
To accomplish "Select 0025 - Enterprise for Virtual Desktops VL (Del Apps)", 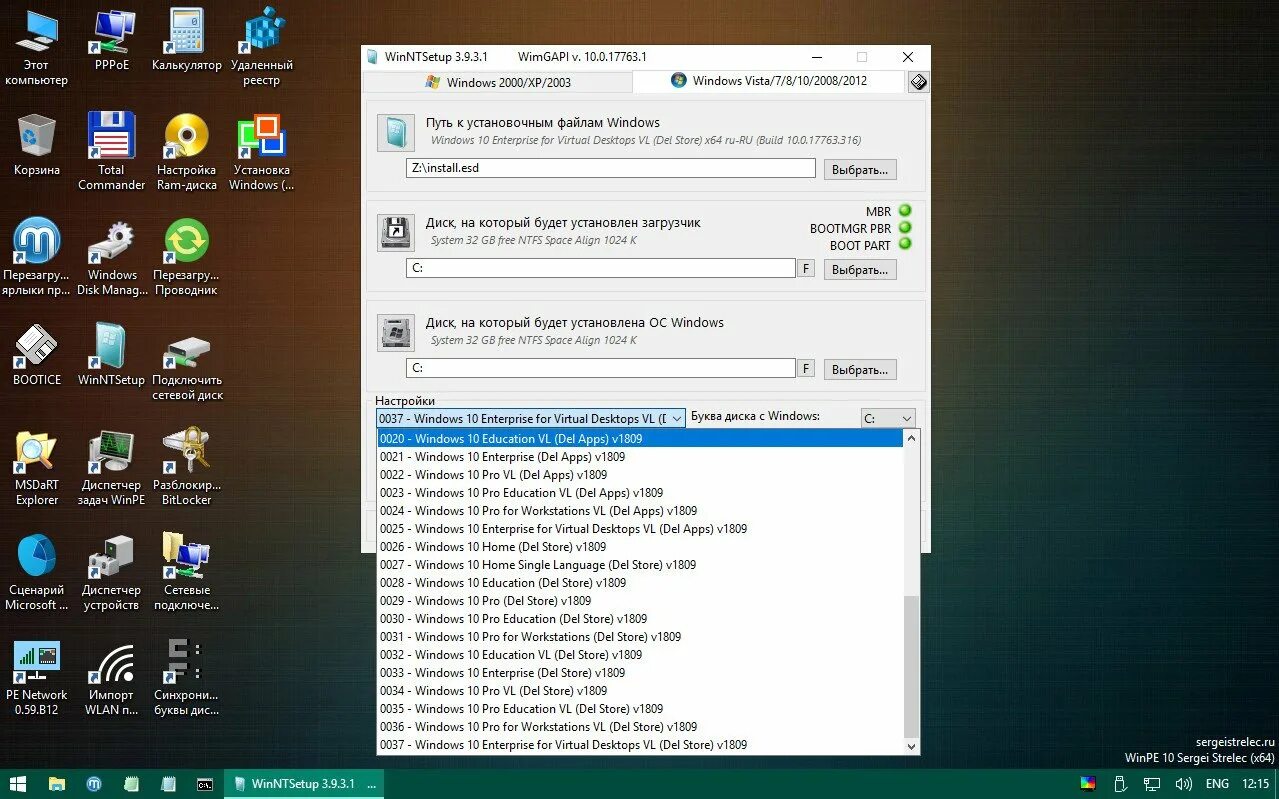I will pyautogui.click(x=639, y=528).
